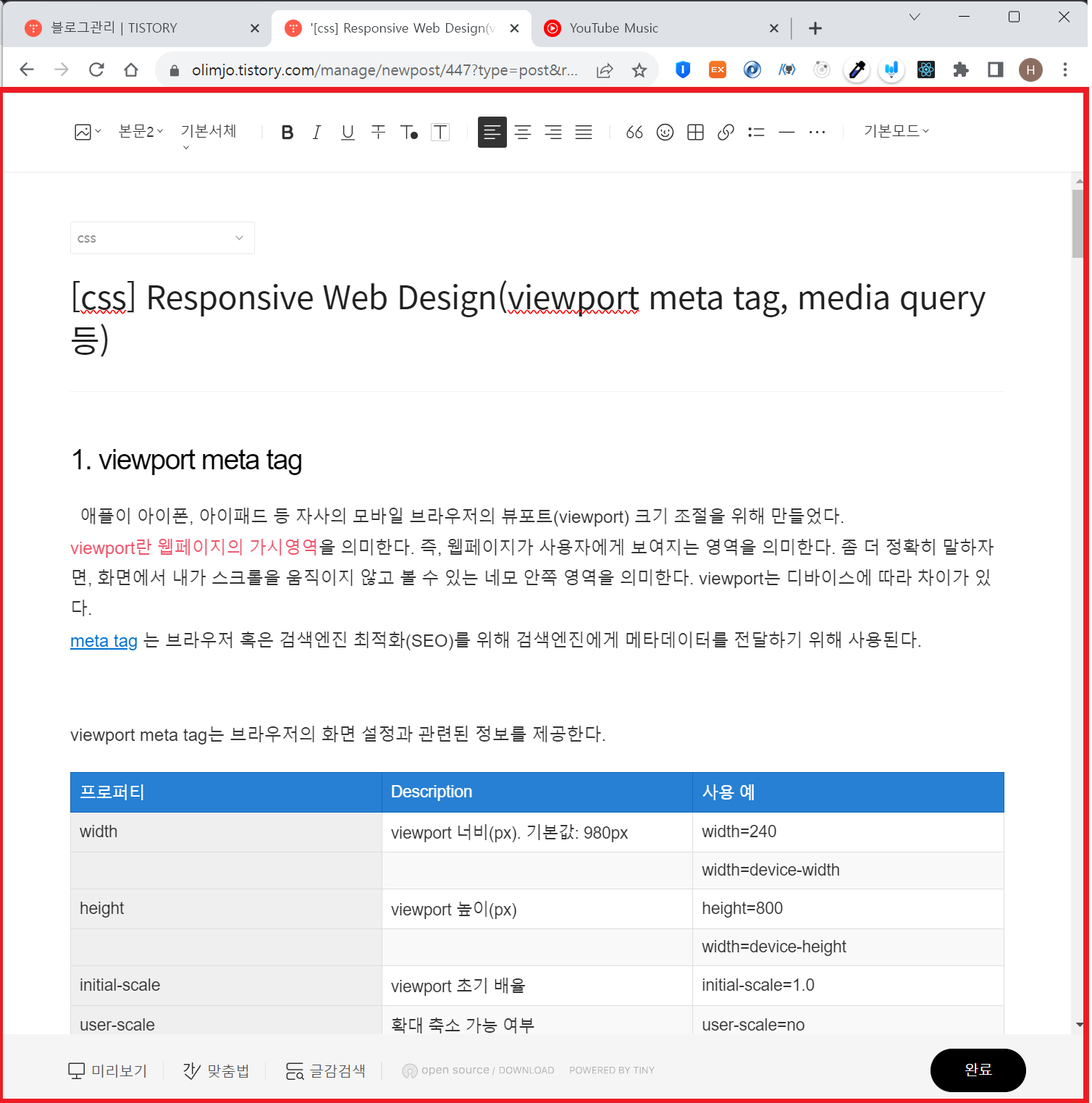The height and width of the screenshot is (1103, 1092).
Task: Insert a hyperlink
Action: pyautogui.click(x=726, y=132)
